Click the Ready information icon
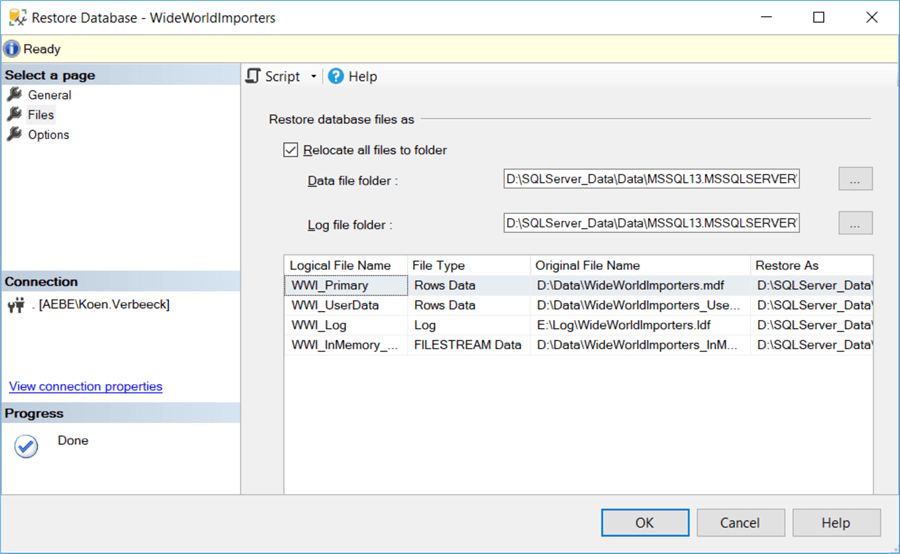 (11, 49)
